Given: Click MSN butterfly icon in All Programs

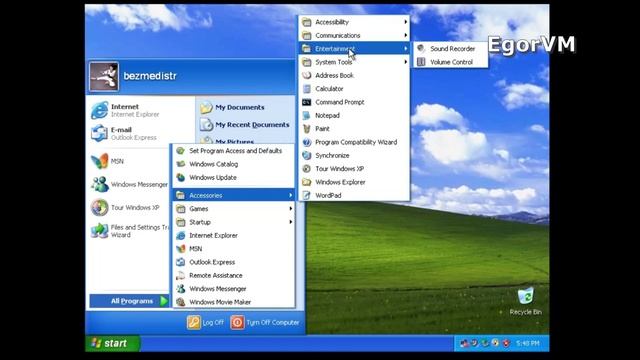Looking at the screenshot, I should pyautogui.click(x=180, y=249).
